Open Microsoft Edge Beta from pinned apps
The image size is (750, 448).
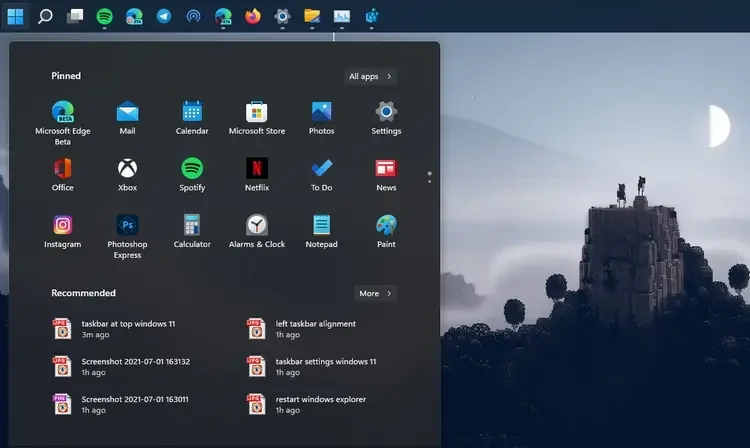coord(63,112)
